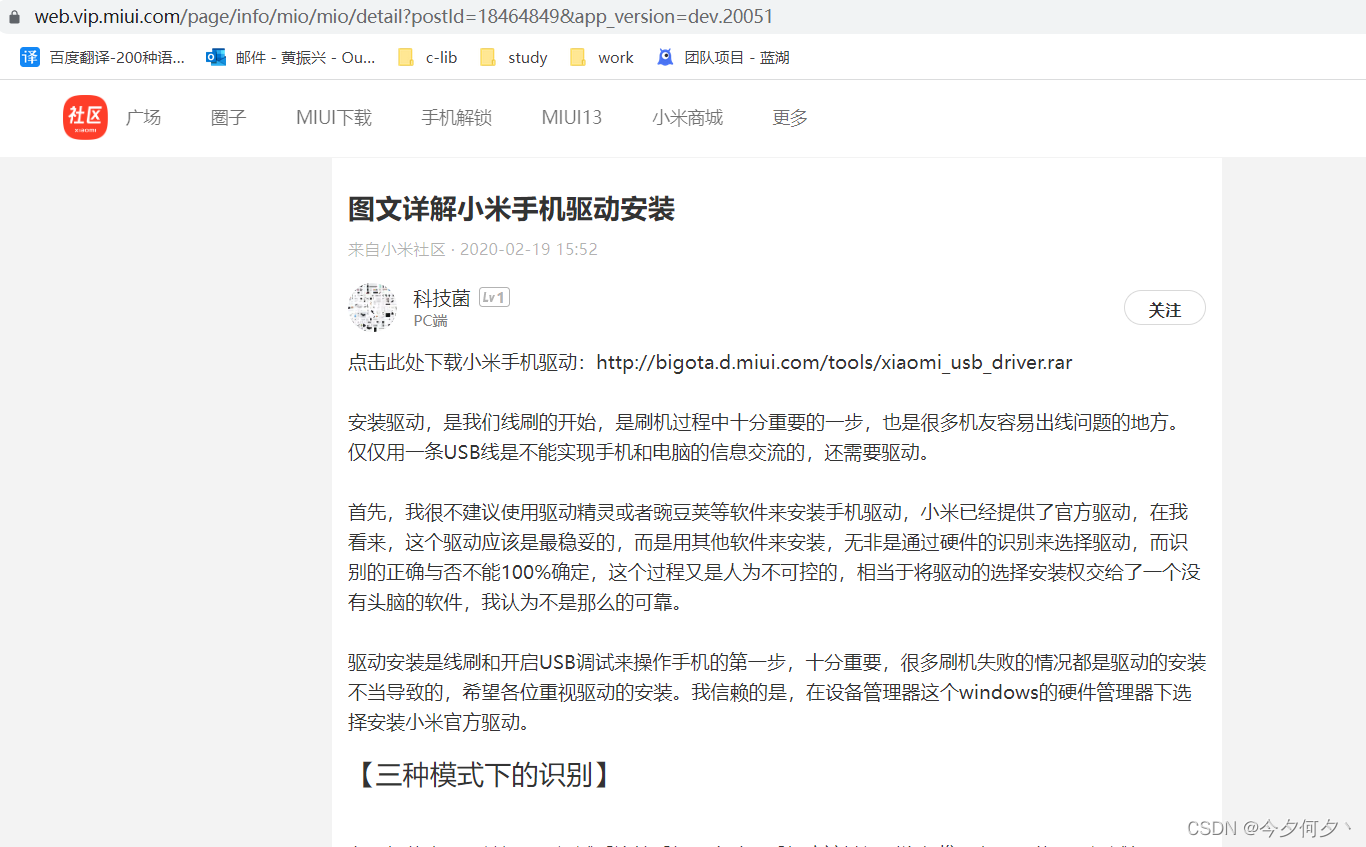Click the Lv1 level badge
1366x847 pixels.
click(494, 297)
